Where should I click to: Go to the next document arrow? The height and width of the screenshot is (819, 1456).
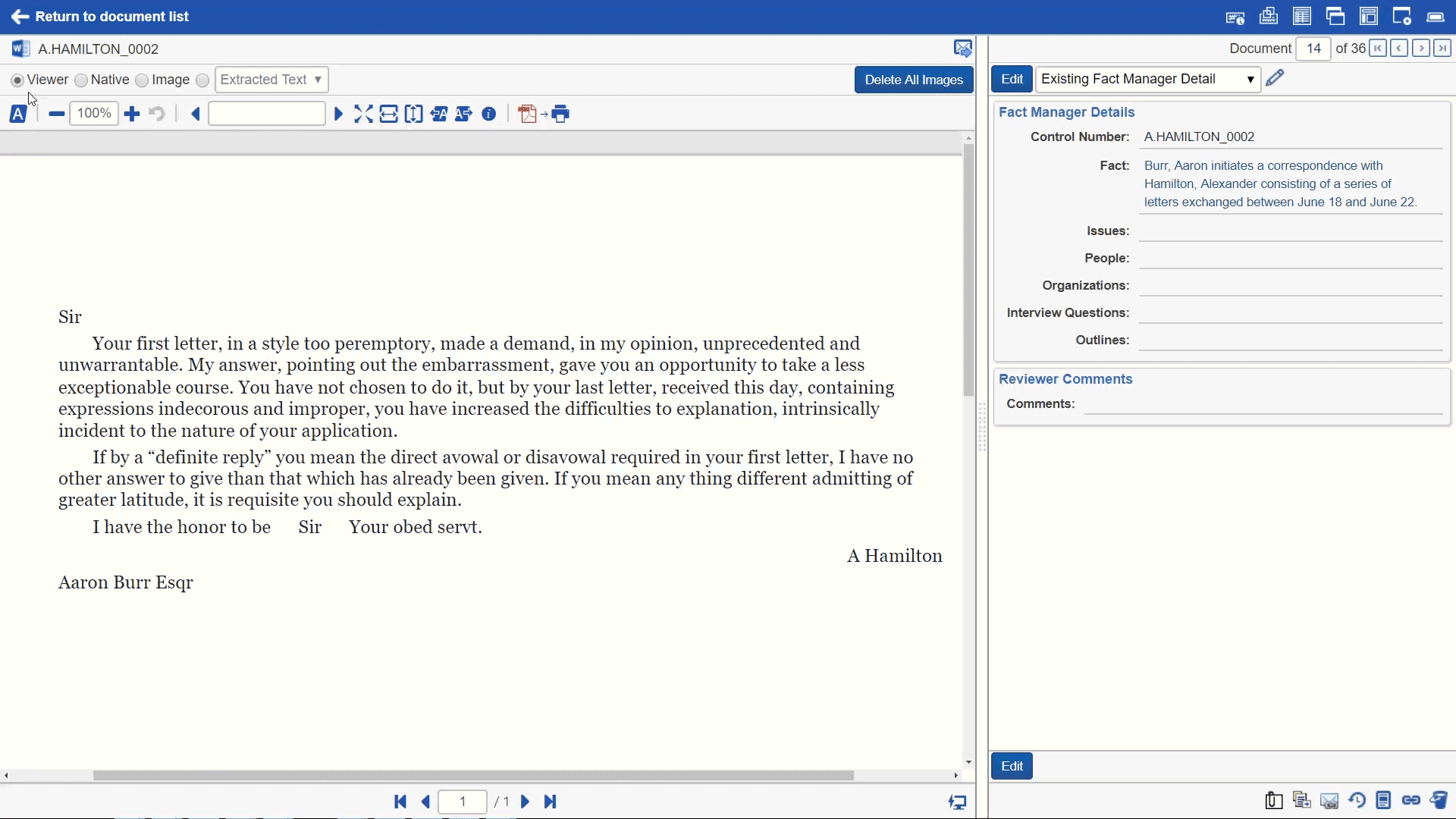[x=1421, y=49]
